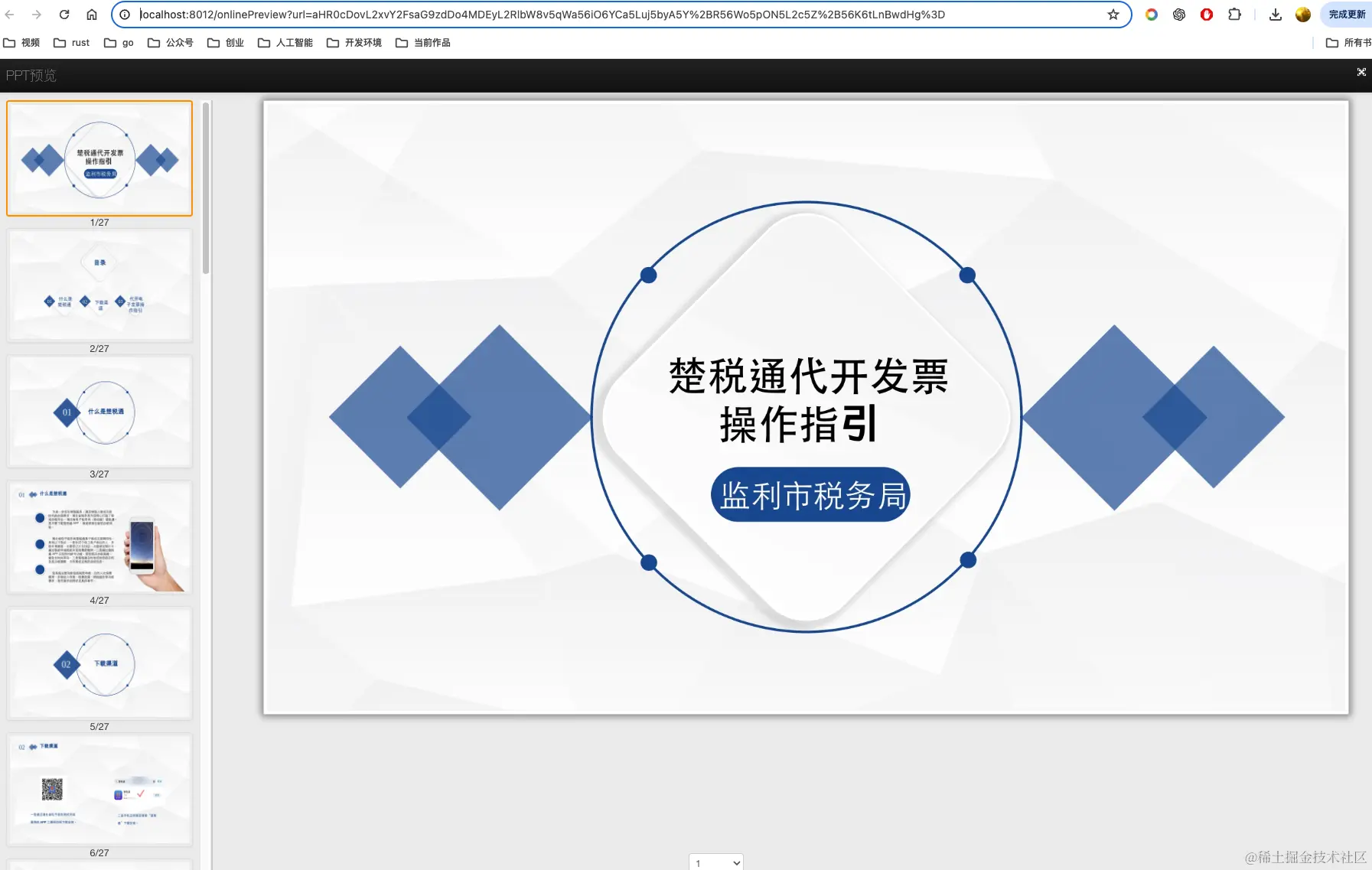Image resolution: width=1372 pixels, height=870 pixels.
Task: Select slide thumbnail 6/27 with QR code
Action: point(99,790)
